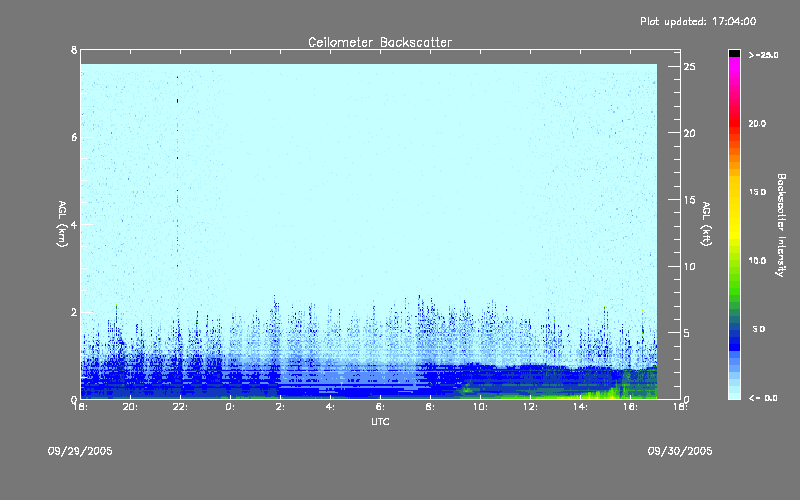Click the "AGL (km)" left axis label
800x500 pixels.
coord(62,224)
